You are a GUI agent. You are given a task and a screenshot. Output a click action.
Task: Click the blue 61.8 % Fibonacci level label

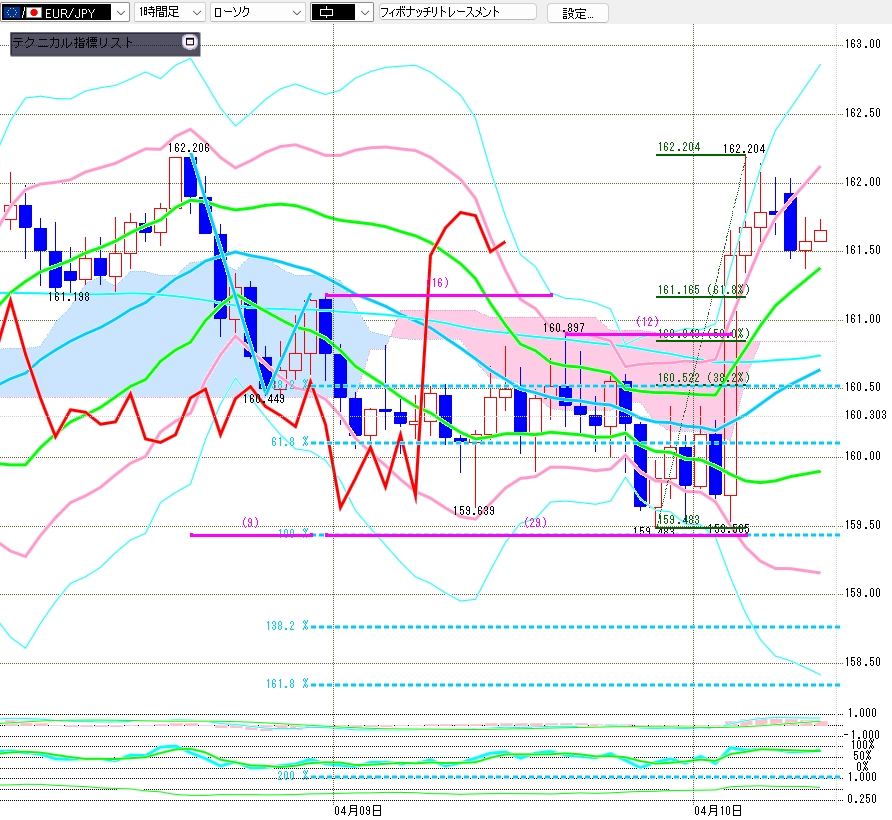(x=290, y=442)
